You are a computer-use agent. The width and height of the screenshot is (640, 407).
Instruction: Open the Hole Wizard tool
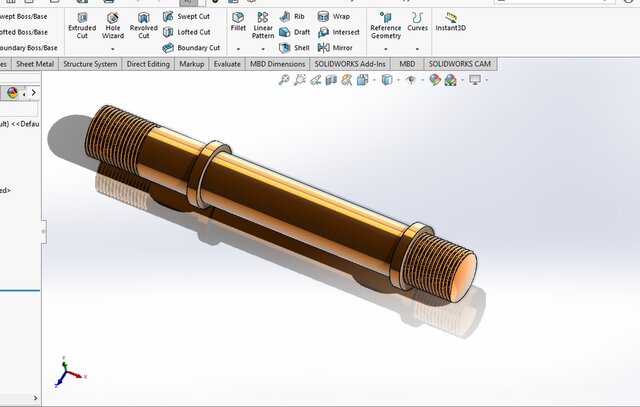tap(113, 25)
